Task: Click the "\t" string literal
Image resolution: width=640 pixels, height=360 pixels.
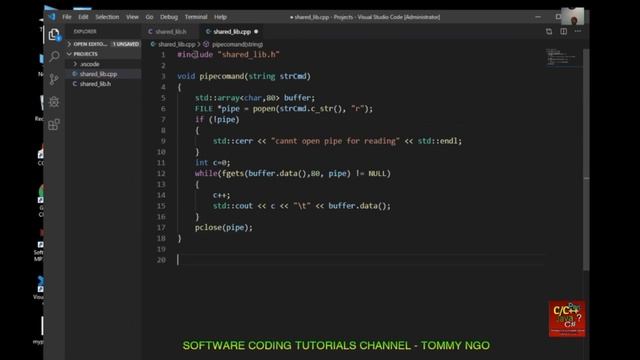Action: click(x=302, y=206)
